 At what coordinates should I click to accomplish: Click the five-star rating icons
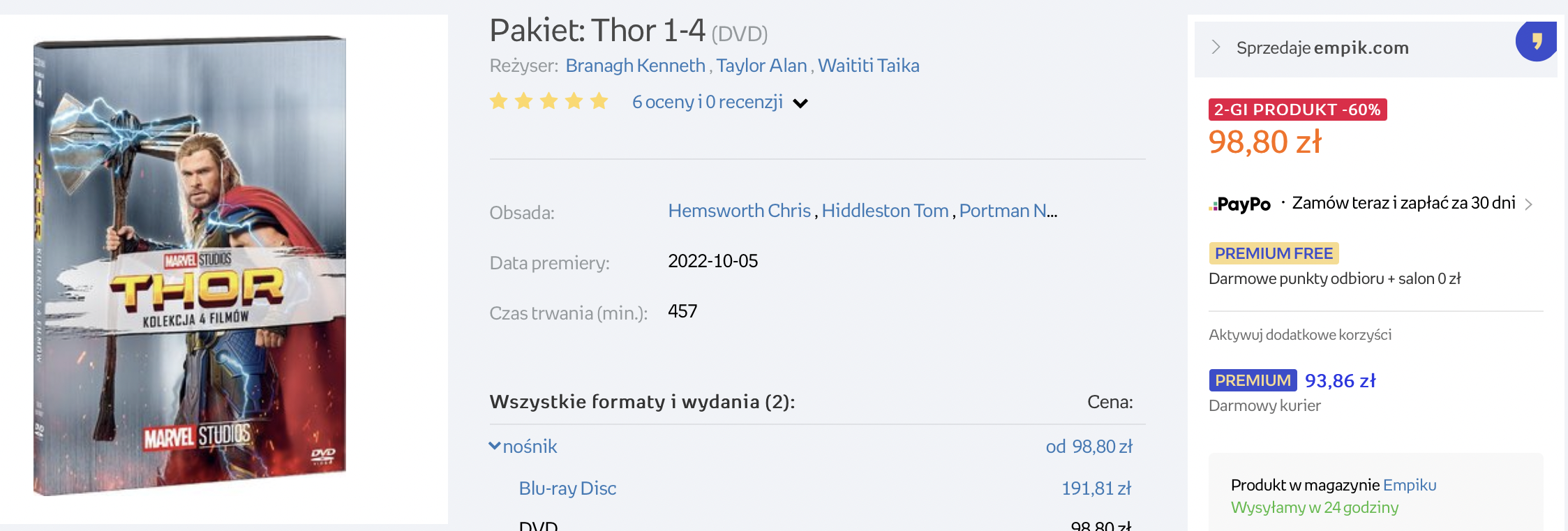(x=548, y=102)
